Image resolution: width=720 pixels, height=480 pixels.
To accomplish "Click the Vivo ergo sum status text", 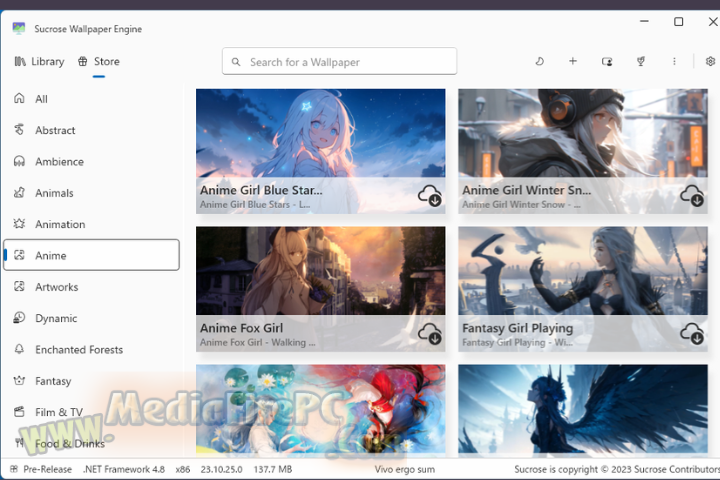I will (x=405, y=469).
